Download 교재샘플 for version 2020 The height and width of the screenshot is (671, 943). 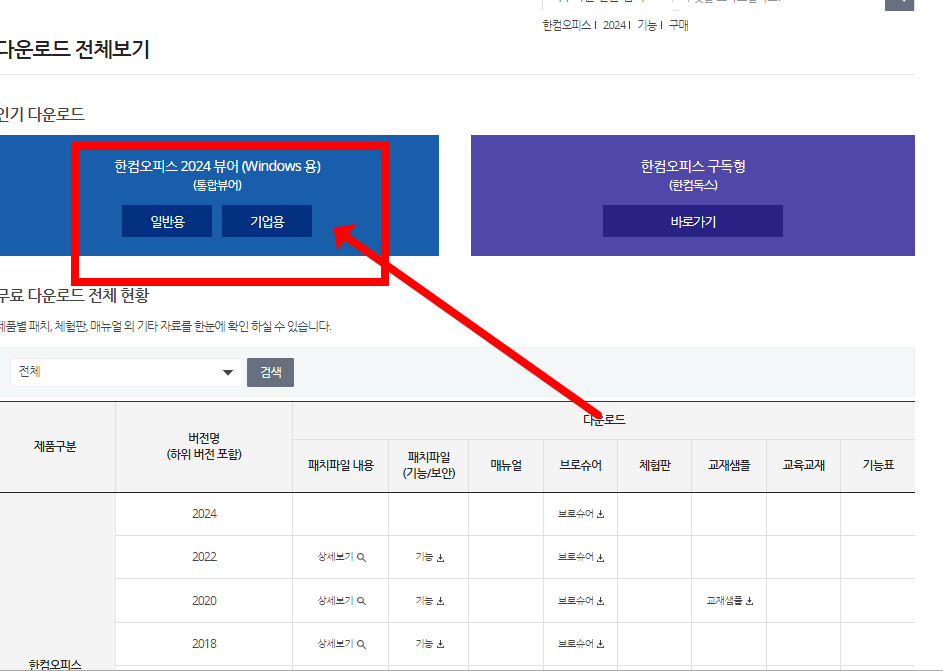pos(729,601)
